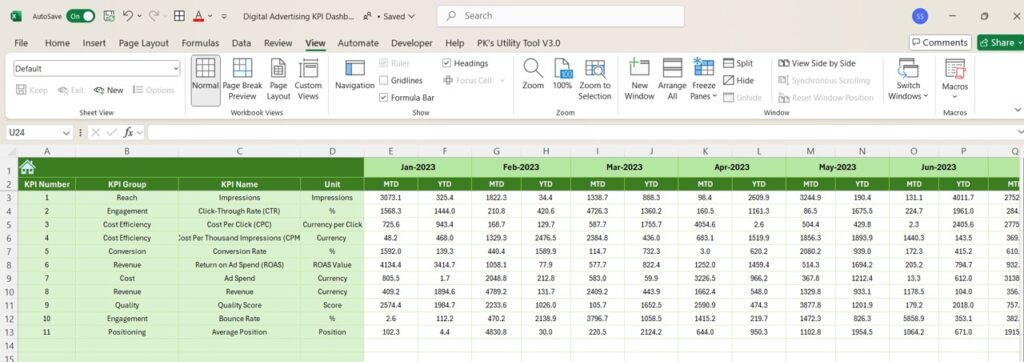The image size is (1024, 362).
Task: Select the 'Average Position' cell
Action: 240,332
